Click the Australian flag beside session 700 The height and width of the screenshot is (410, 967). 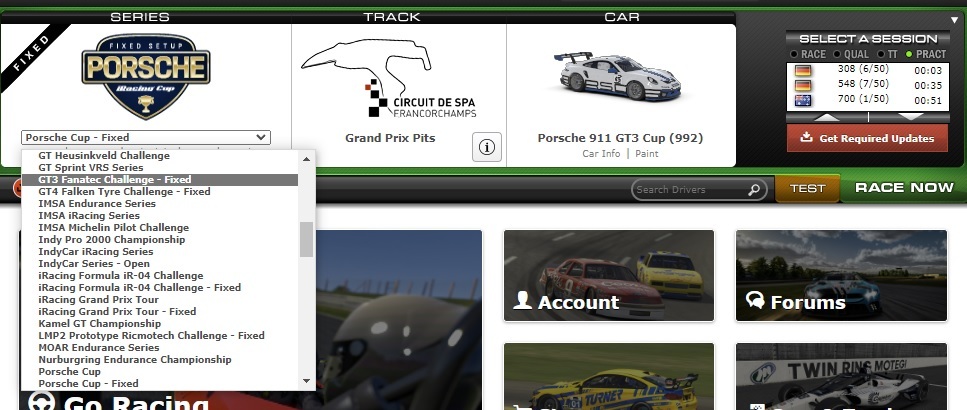(x=803, y=100)
